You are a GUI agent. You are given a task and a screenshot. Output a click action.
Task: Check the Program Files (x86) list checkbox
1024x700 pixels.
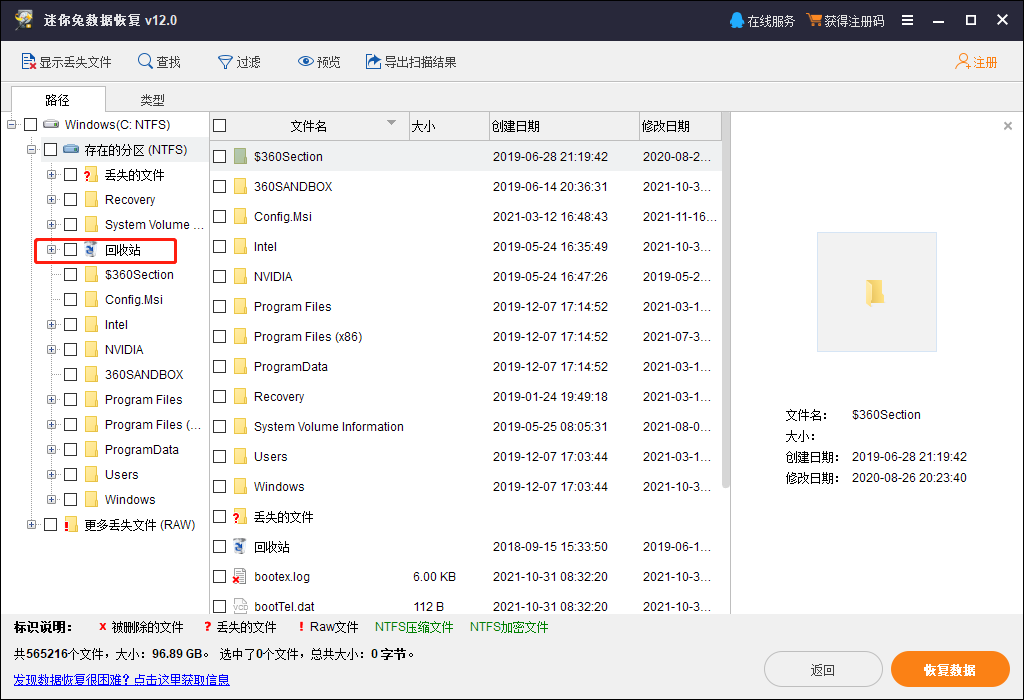click(x=220, y=336)
